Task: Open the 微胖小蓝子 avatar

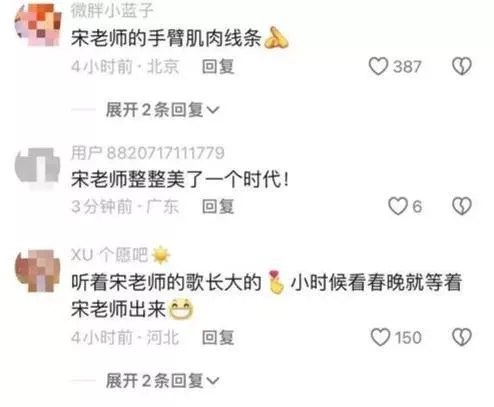Action: click(x=38, y=23)
